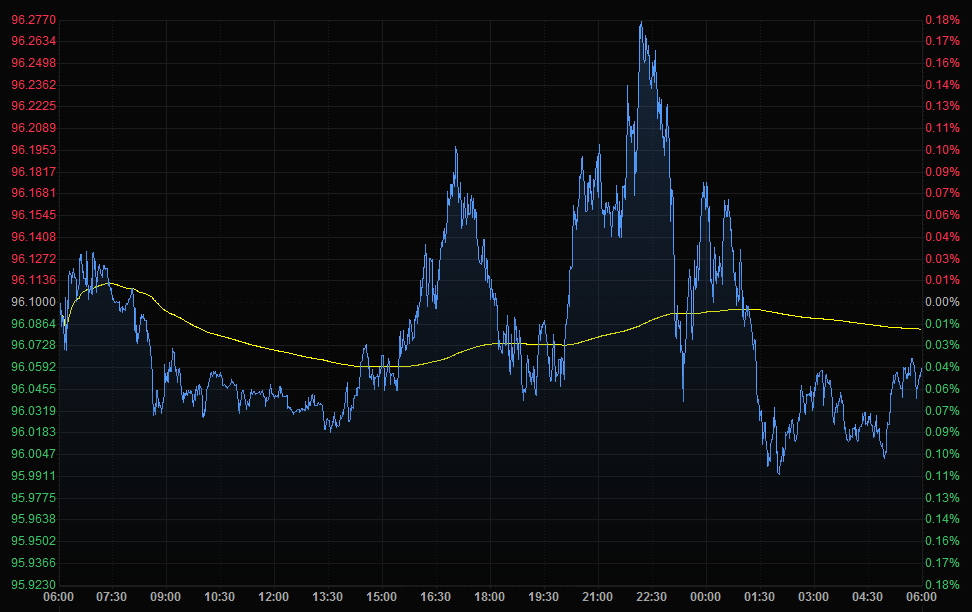Screen dimensions: 972x612
Task: Click the green 0.10% percent label
Action: (941, 454)
